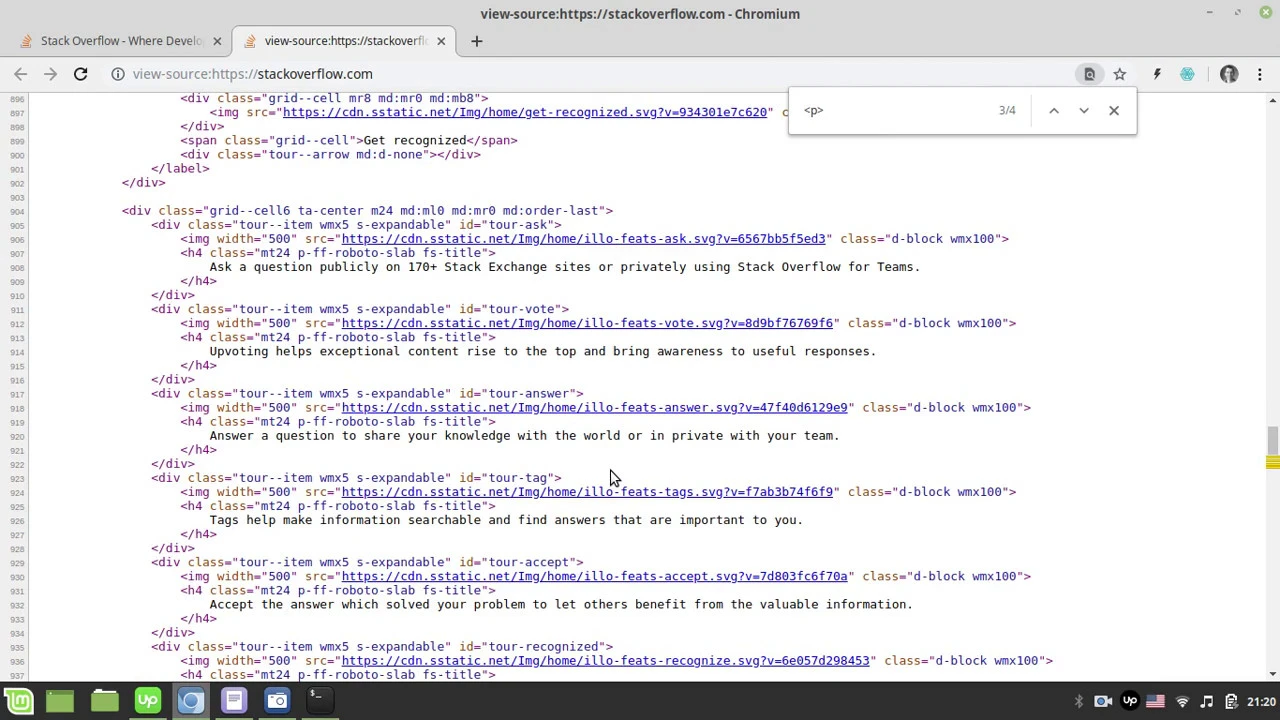
Task: Click the screen recorder tray icon
Action: pos(1103,702)
